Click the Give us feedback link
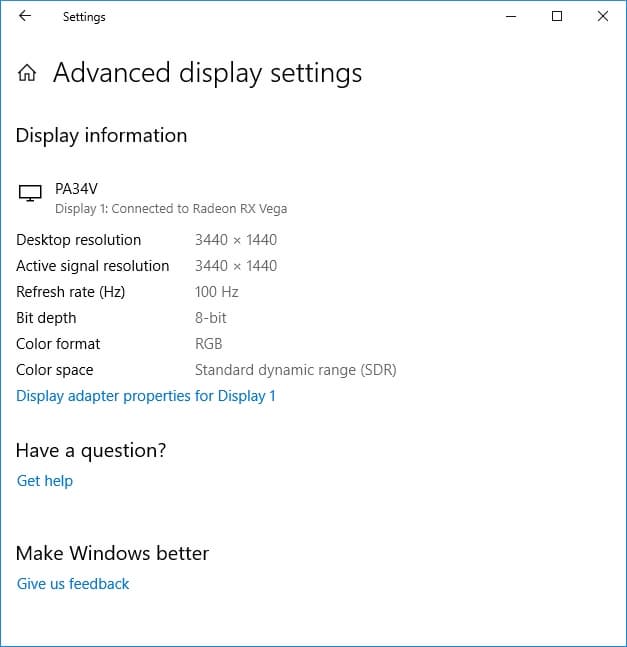 pyautogui.click(x=73, y=584)
